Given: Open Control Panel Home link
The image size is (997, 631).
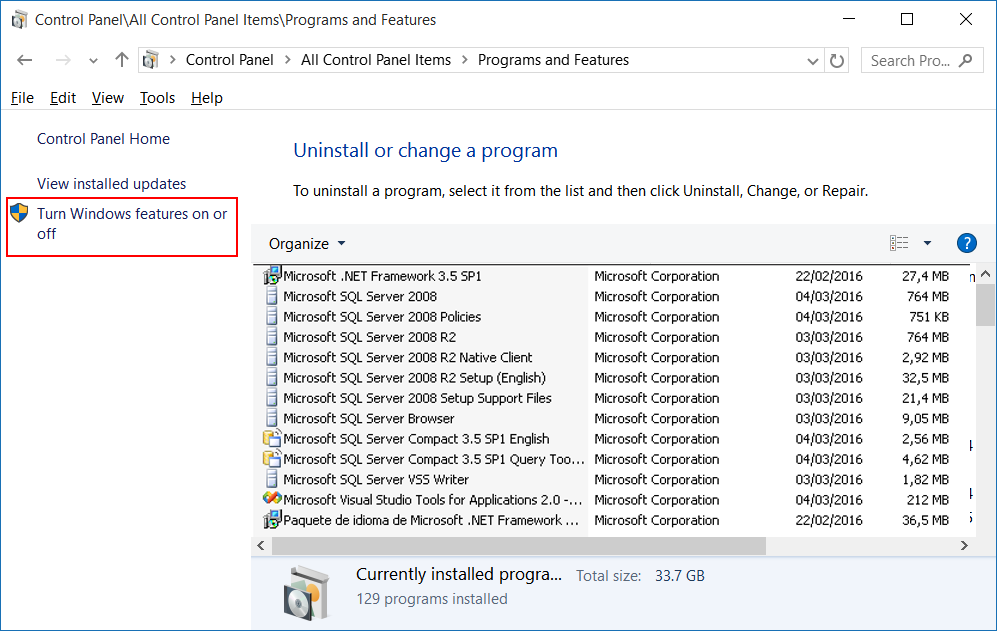Looking at the screenshot, I should 103,139.
